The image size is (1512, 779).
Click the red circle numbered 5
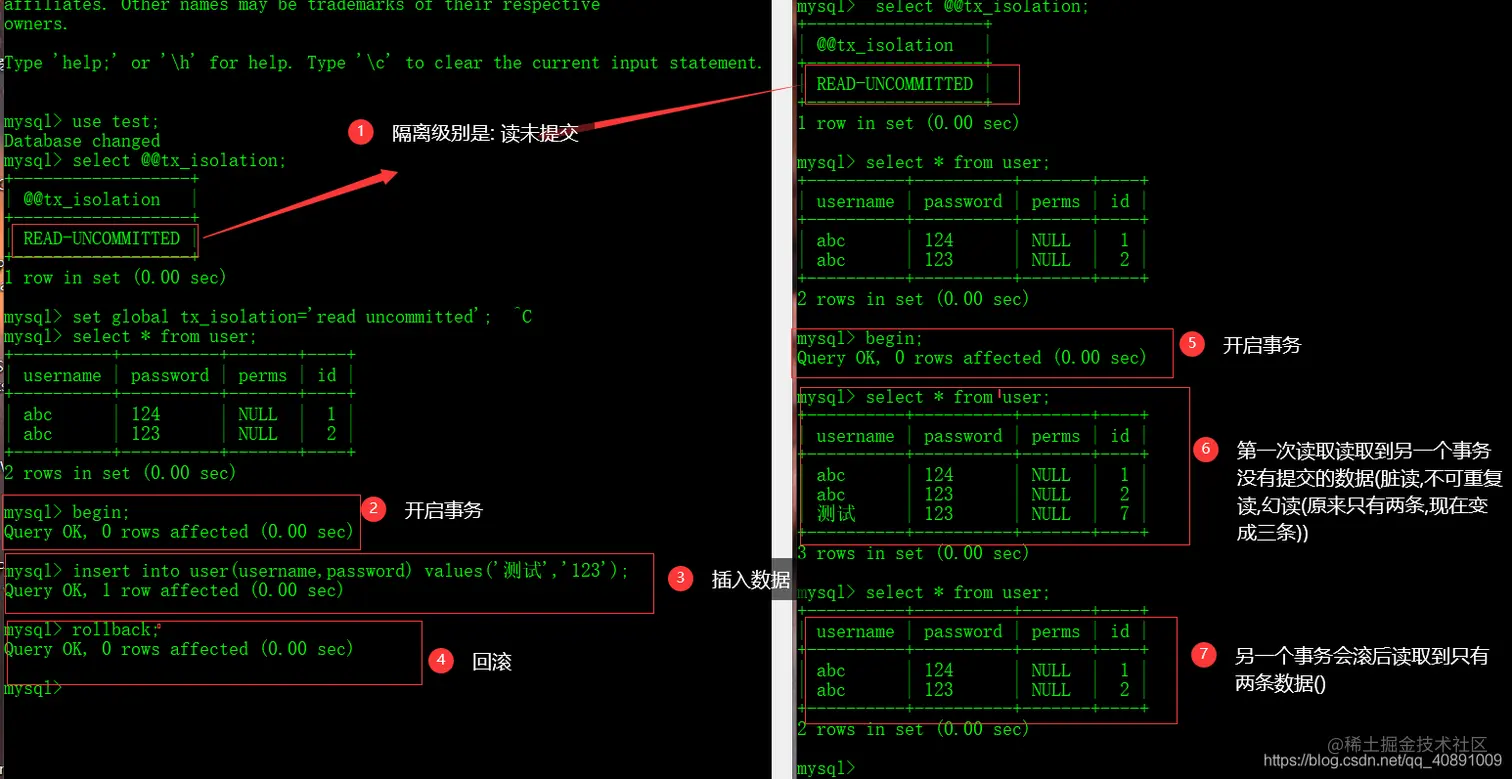click(x=1192, y=344)
